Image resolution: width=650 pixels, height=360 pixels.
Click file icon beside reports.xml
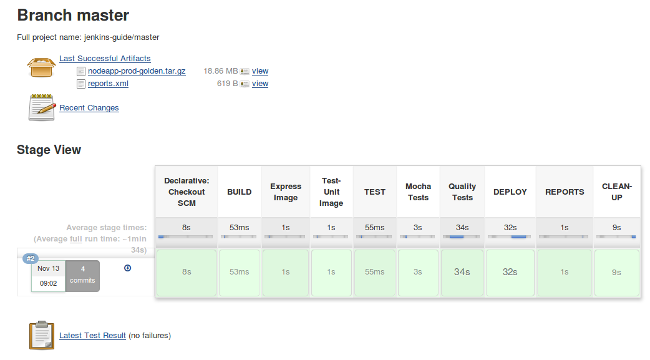click(81, 84)
